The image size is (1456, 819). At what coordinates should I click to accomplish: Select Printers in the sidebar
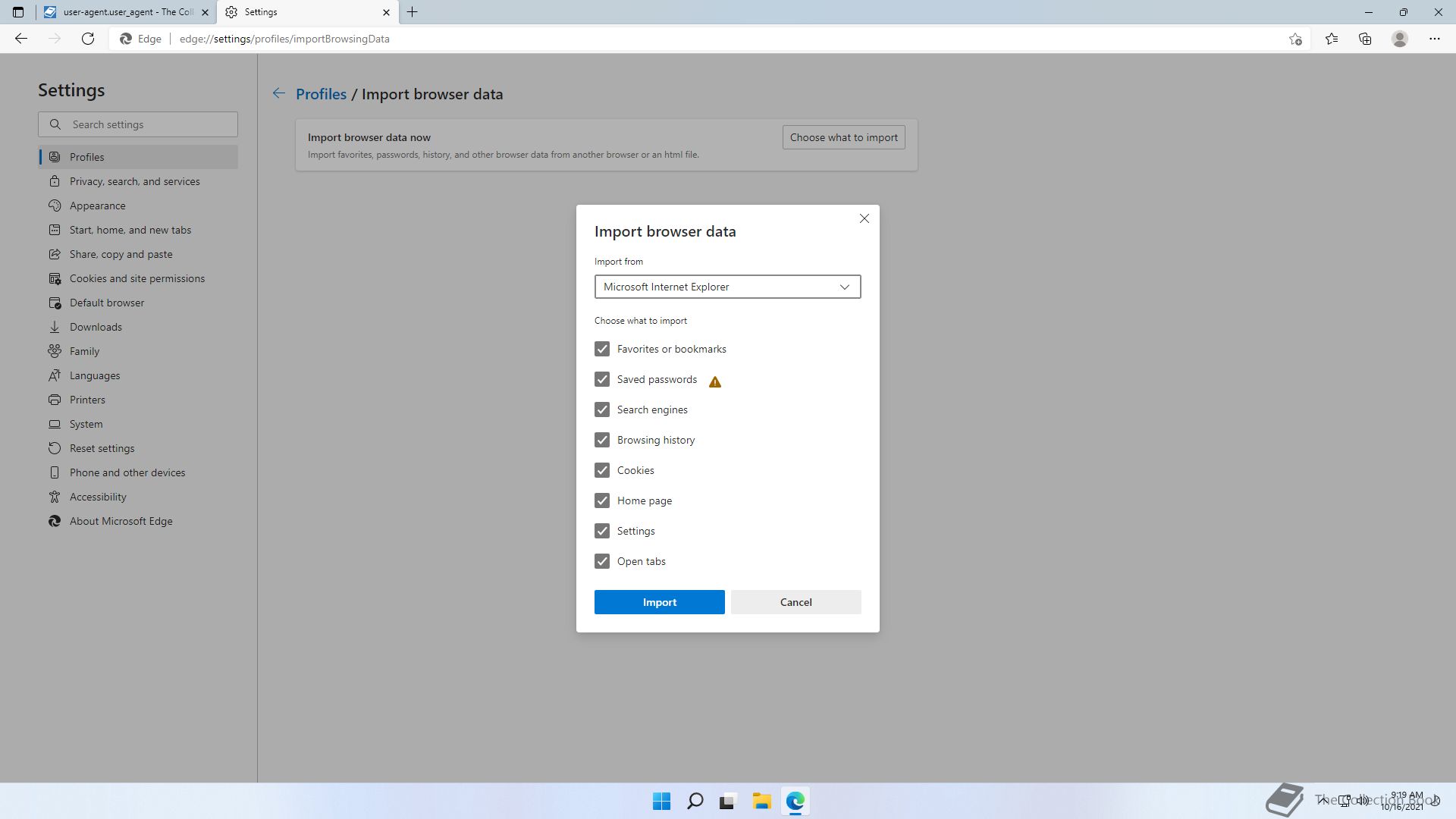[x=138, y=400]
